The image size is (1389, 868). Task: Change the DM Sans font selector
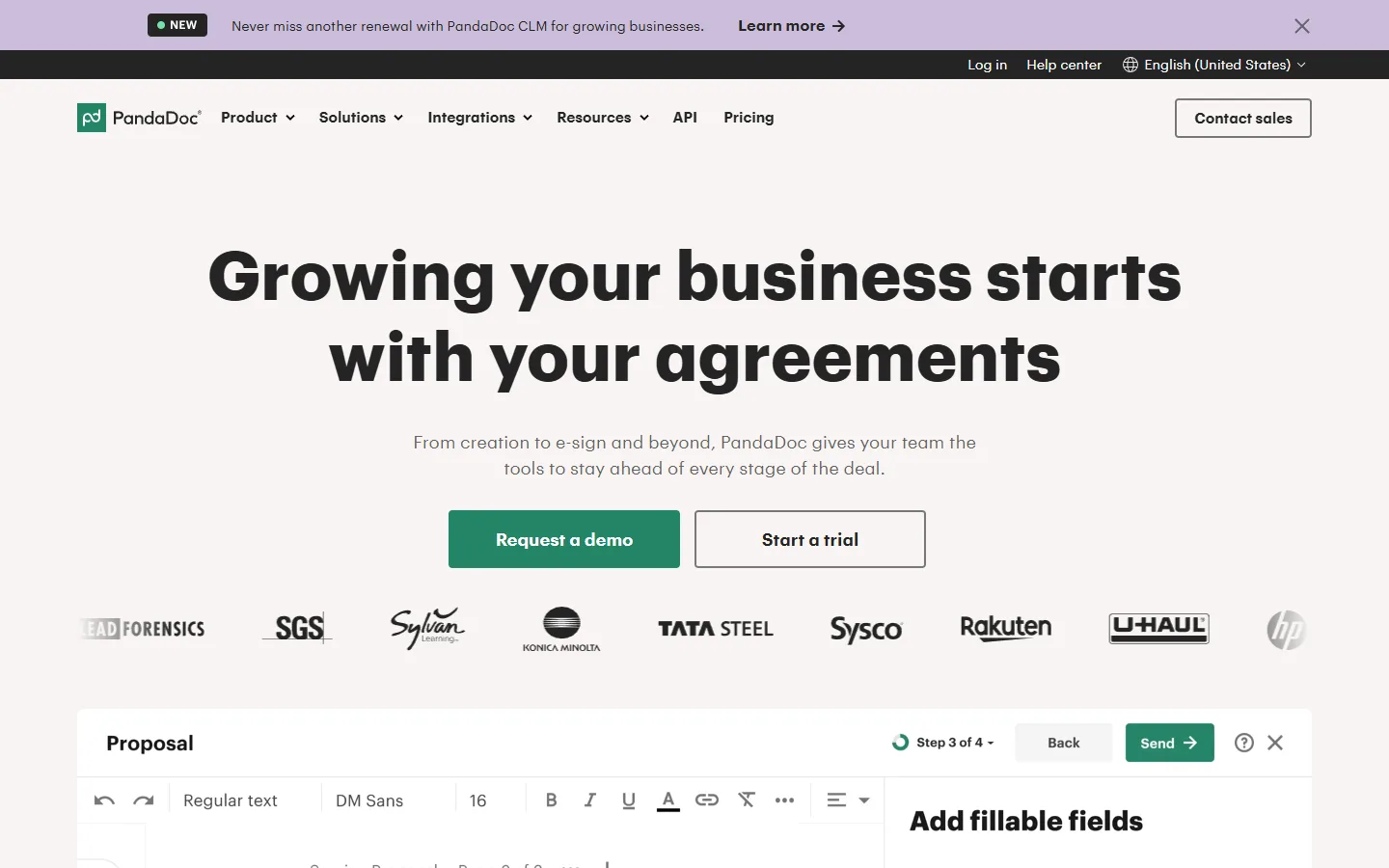point(369,800)
